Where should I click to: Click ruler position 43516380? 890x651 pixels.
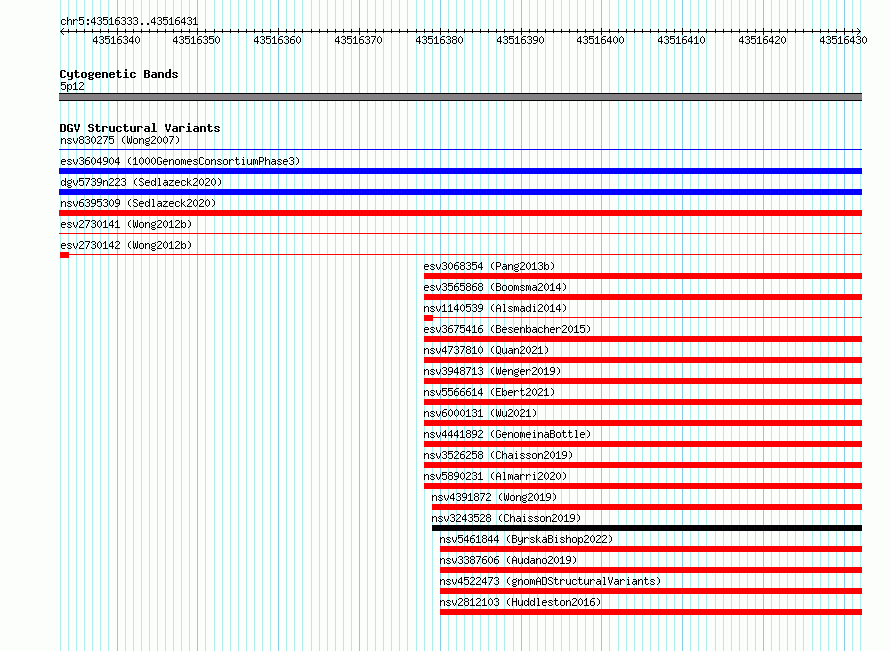439,40
